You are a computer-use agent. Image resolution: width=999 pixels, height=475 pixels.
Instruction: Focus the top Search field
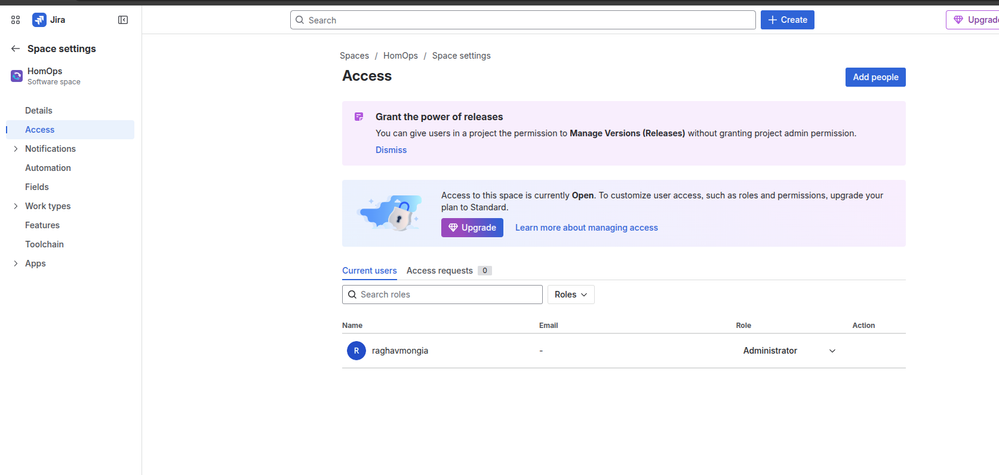click(522, 20)
